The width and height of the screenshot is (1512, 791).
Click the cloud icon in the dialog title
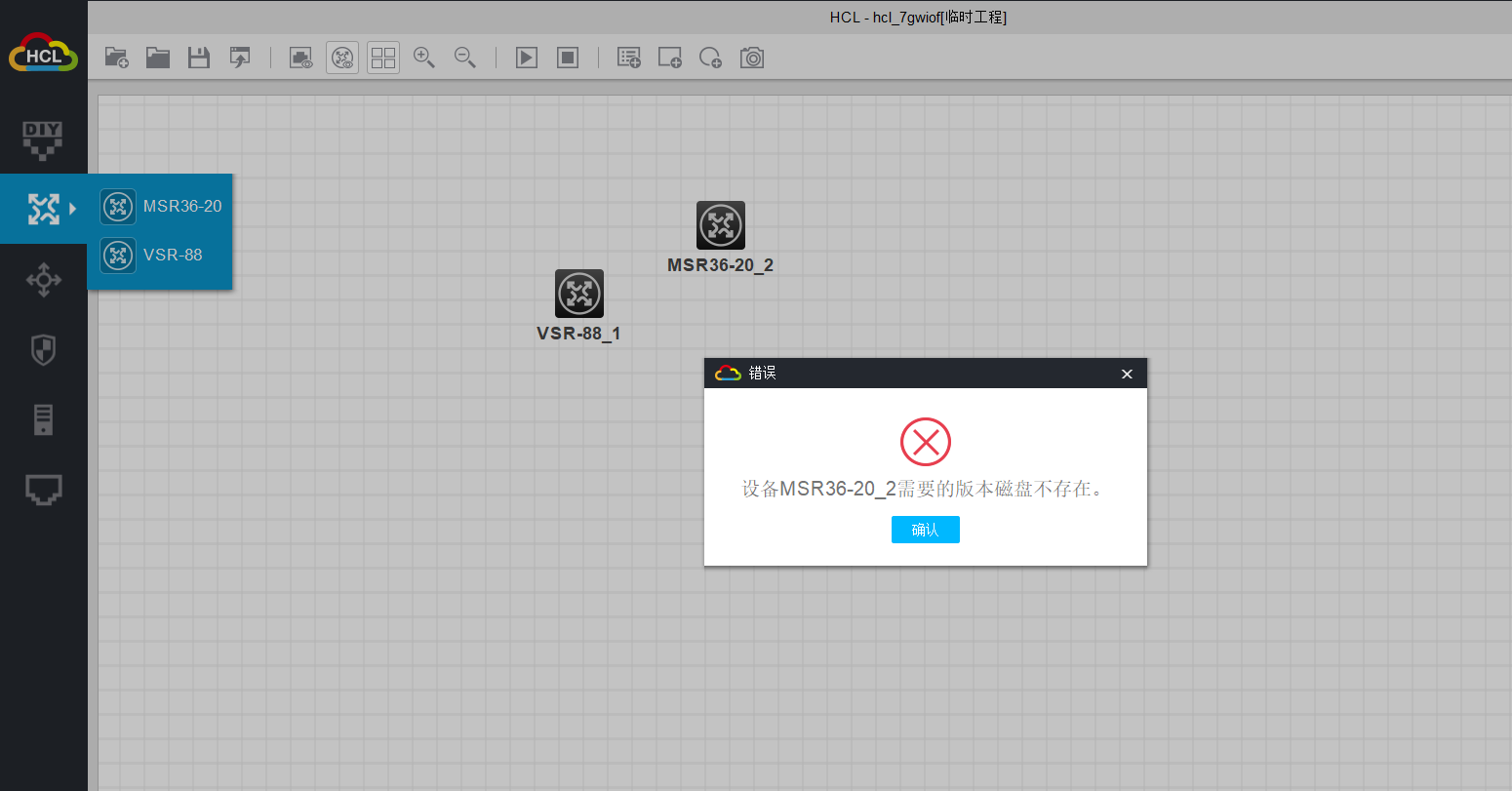click(728, 373)
